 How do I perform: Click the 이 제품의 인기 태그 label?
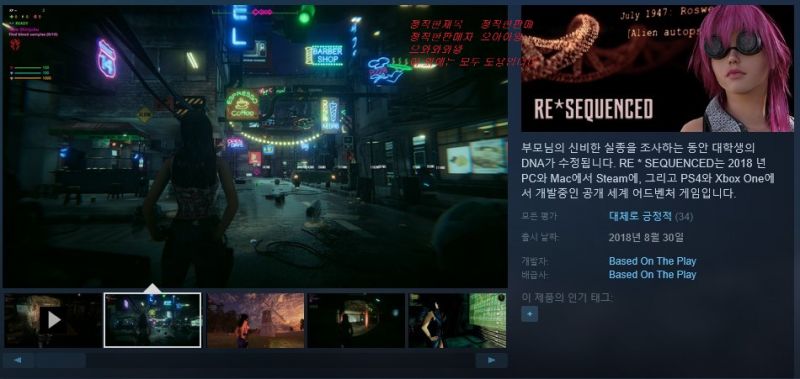pyautogui.click(x=565, y=297)
